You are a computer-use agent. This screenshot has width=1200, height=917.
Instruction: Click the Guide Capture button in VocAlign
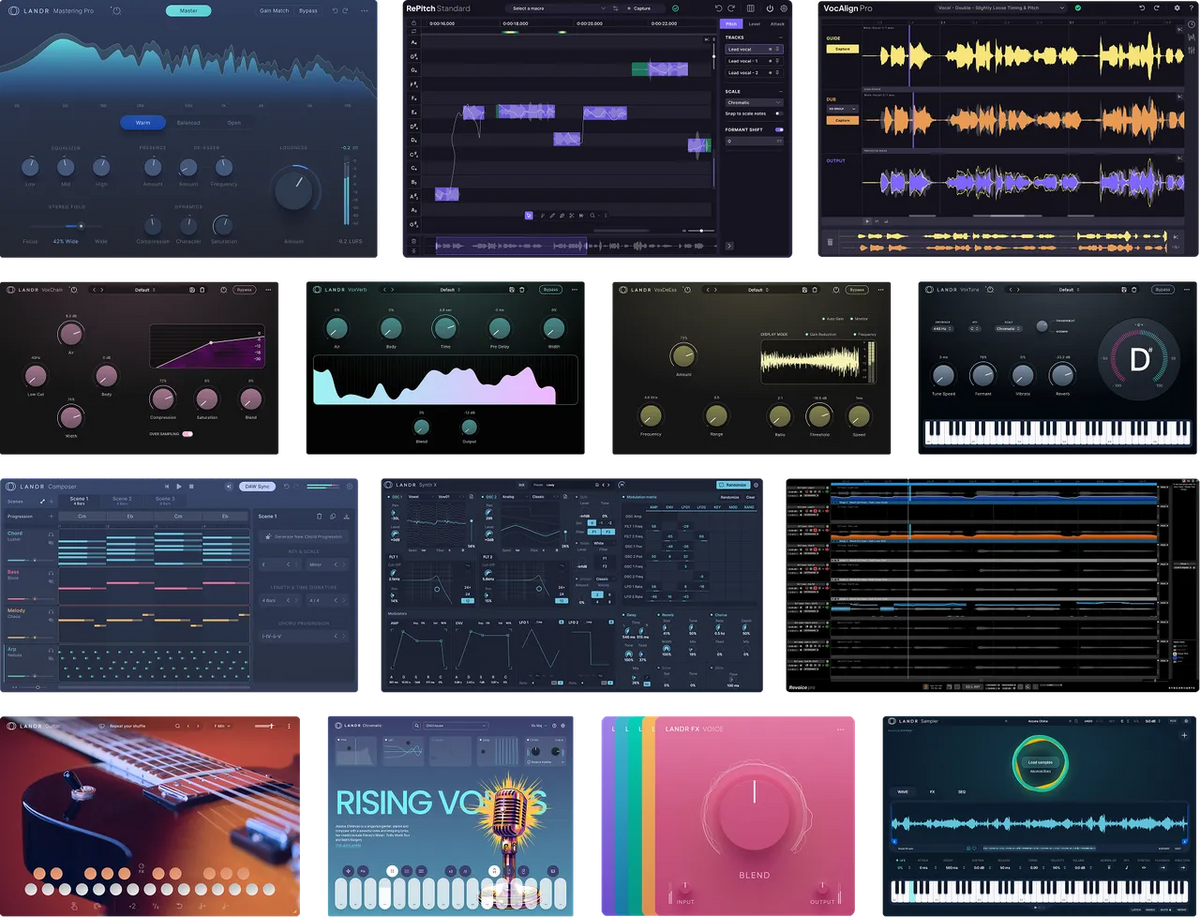[843, 49]
